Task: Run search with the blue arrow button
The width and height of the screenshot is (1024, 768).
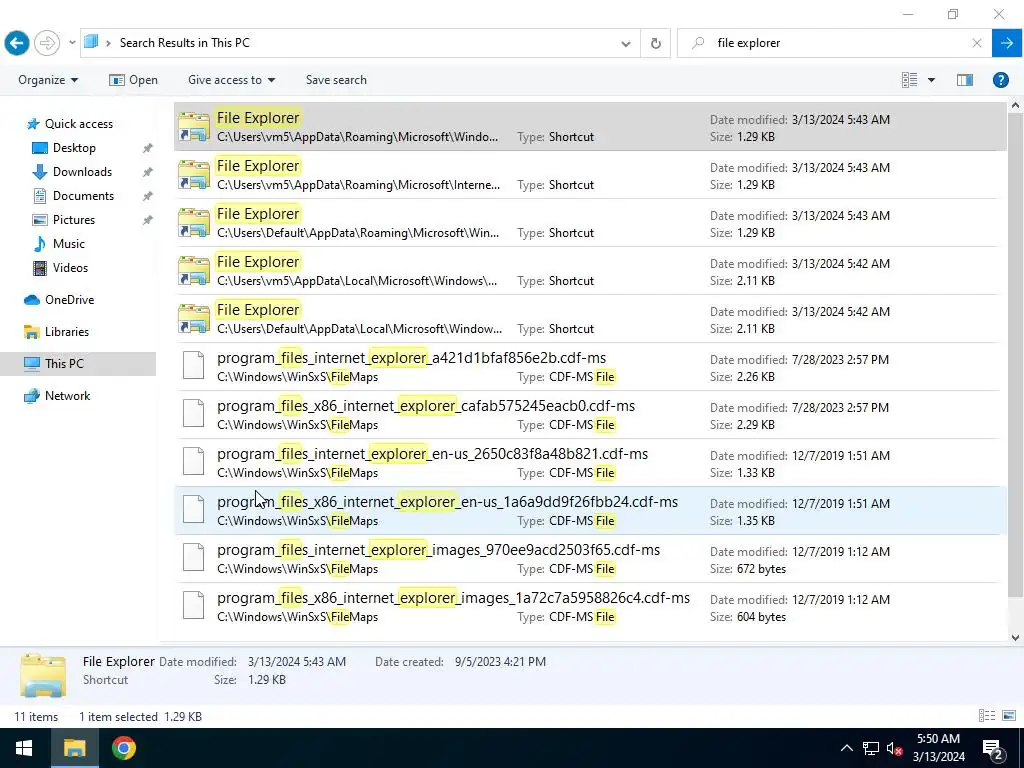Action: (1007, 43)
